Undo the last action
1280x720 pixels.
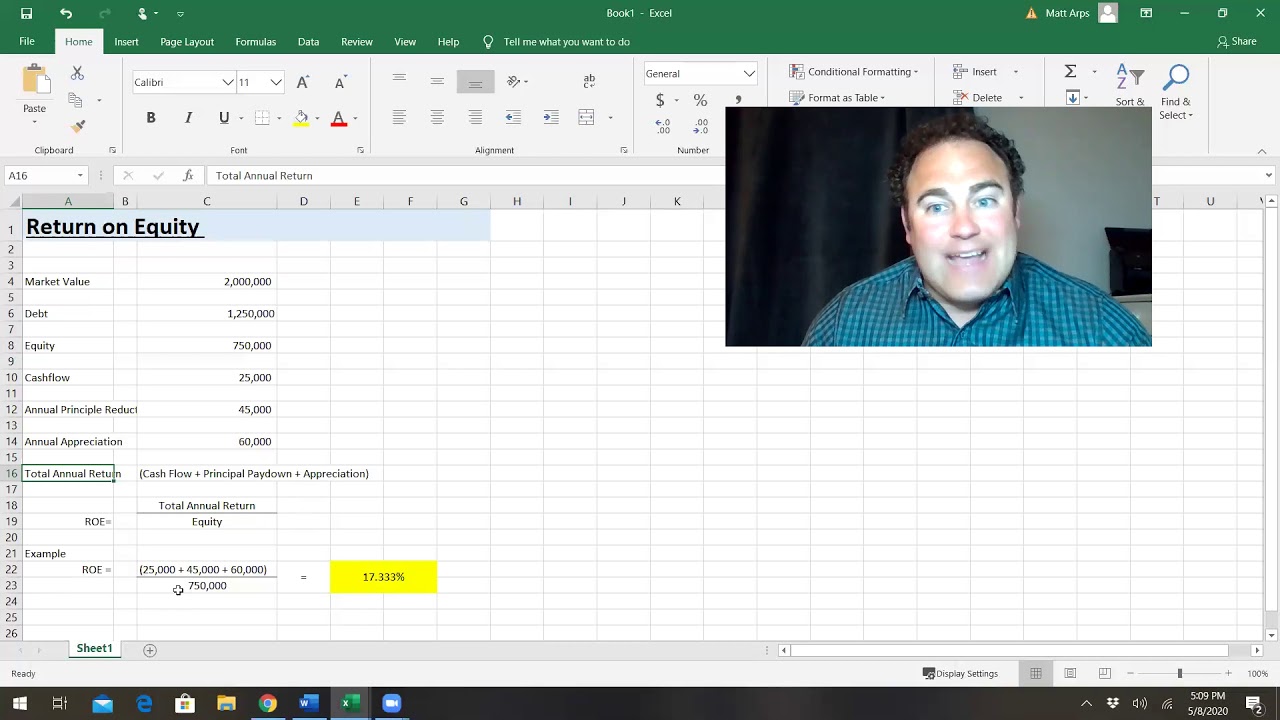pyautogui.click(x=66, y=13)
